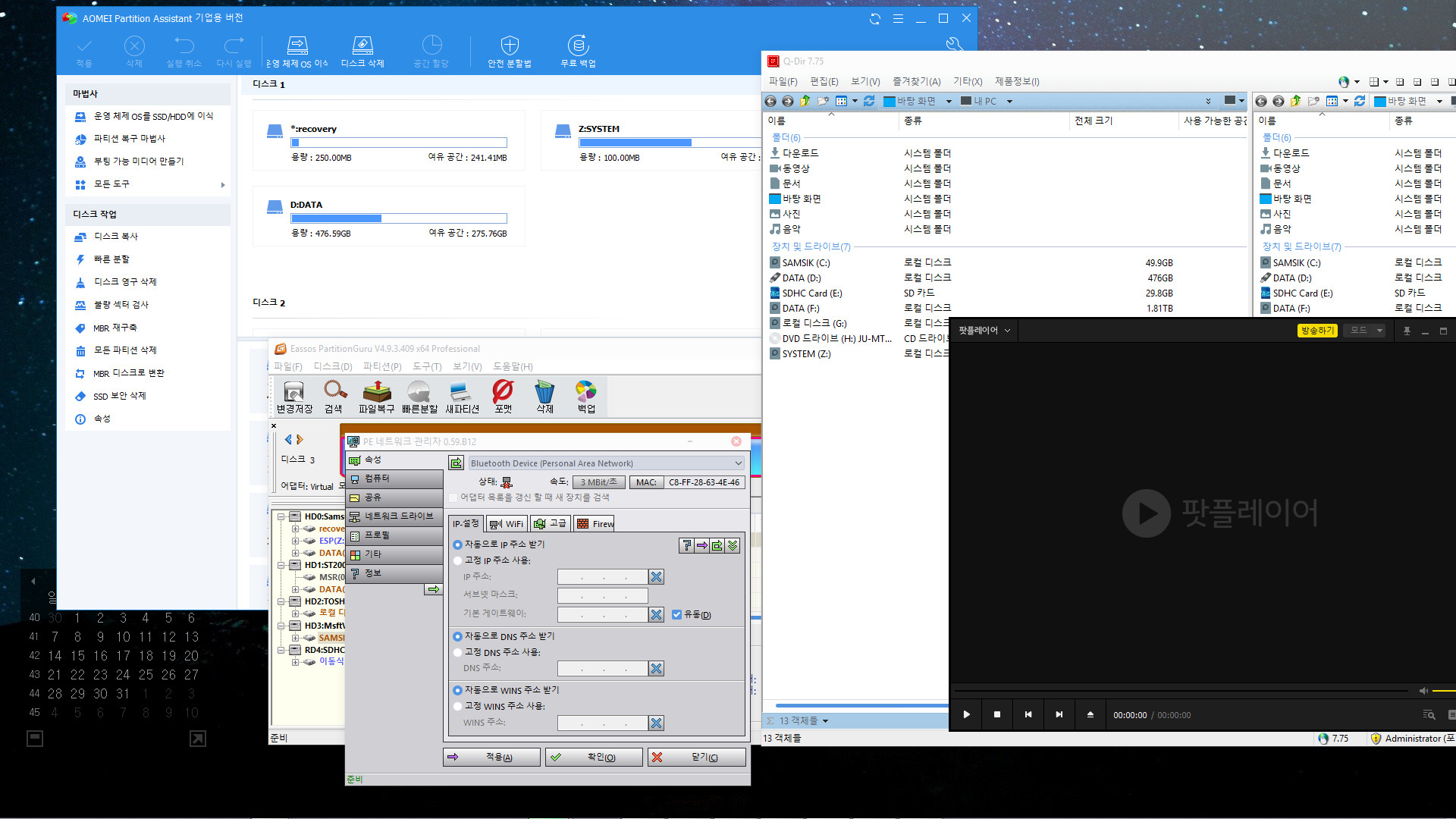The height and width of the screenshot is (819, 1456).
Task: Open the 팟플레이어 menu dropdown in PotPlayer
Action: coord(984,331)
